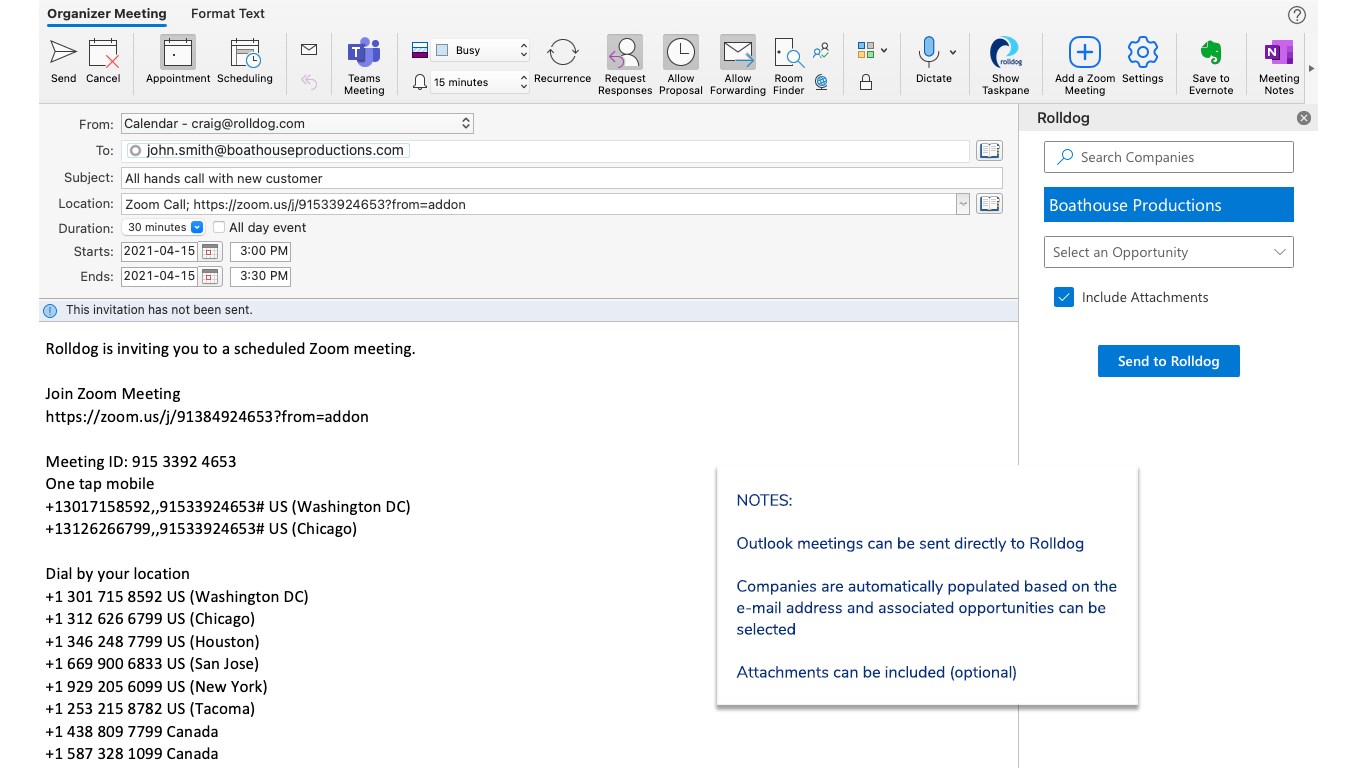The image size is (1366, 768).
Task: Open the Categorize color grid menu
Action: (x=872, y=50)
